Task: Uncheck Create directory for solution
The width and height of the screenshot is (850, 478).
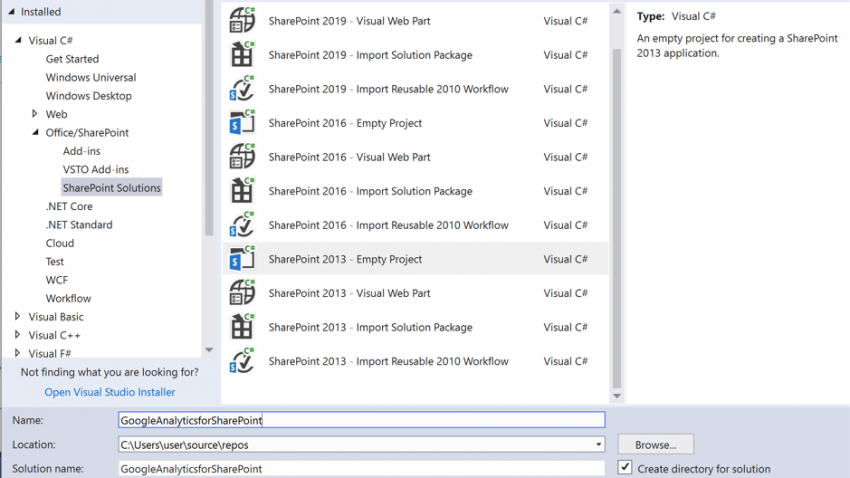Action: [x=625, y=468]
